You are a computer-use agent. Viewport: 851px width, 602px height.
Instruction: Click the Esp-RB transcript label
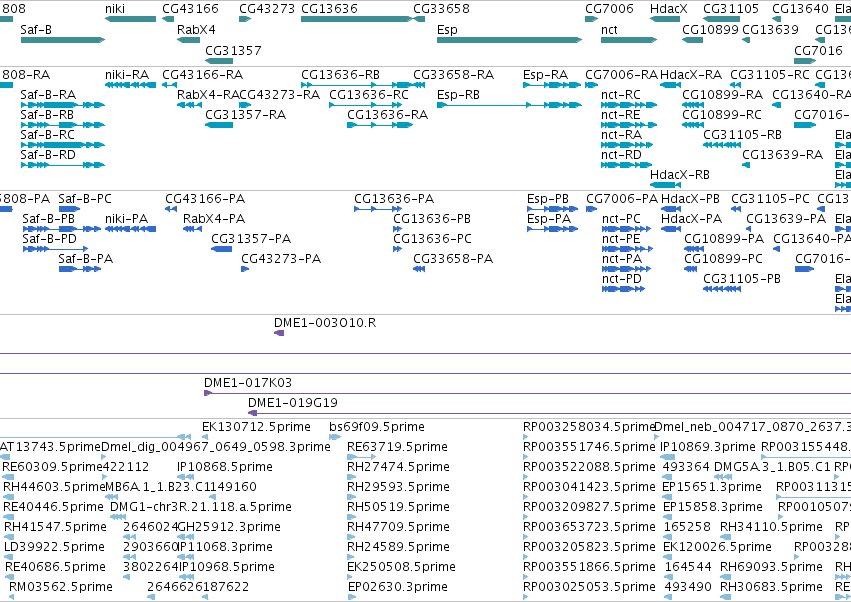coord(458,95)
